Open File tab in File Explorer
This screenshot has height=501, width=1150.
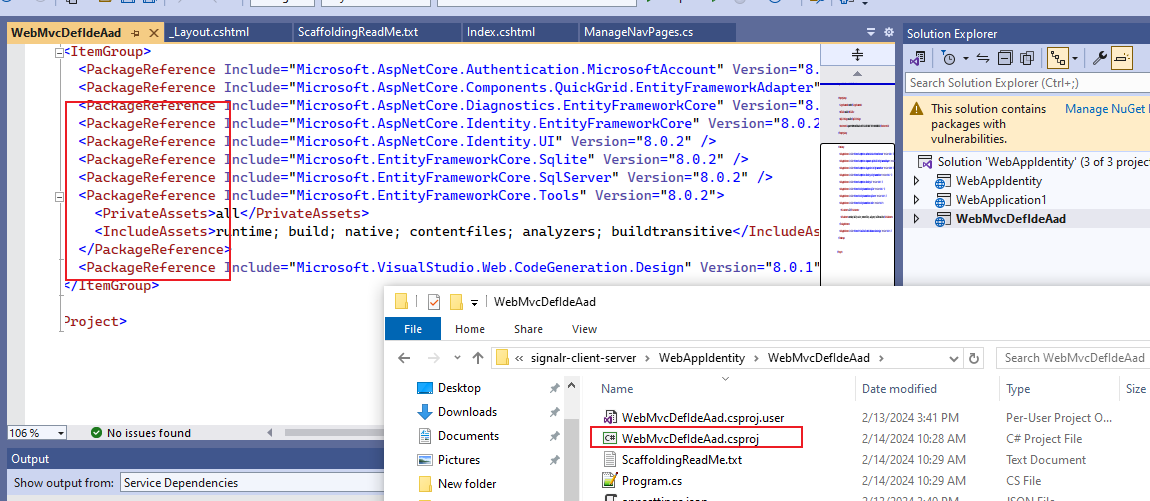click(x=413, y=329)
